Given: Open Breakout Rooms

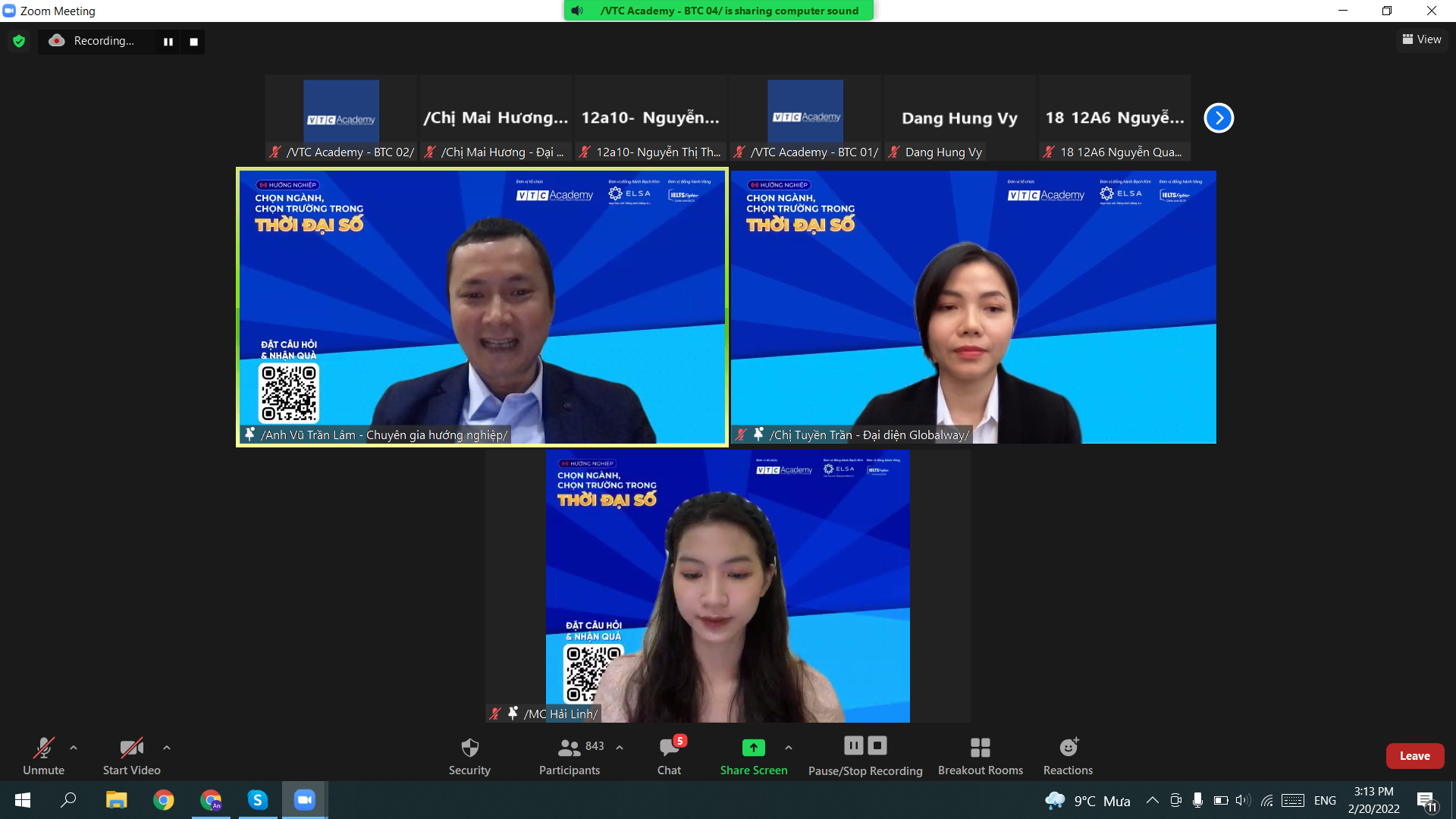Looking at the screenshot, I should (980, 756).
